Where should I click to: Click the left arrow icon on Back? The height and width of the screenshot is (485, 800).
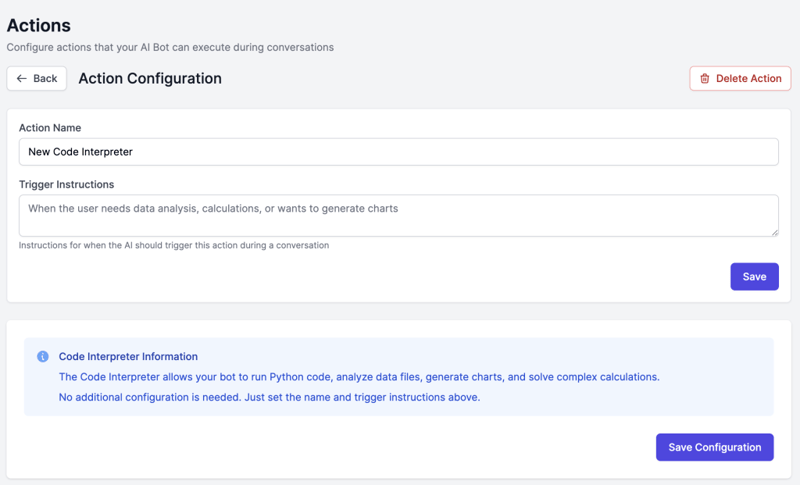coord(22,78)
